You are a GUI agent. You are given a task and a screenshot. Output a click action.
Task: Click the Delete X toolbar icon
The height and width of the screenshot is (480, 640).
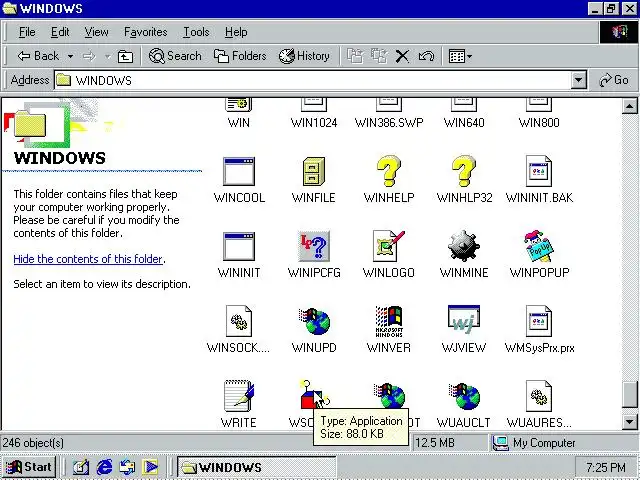point(402,56)
